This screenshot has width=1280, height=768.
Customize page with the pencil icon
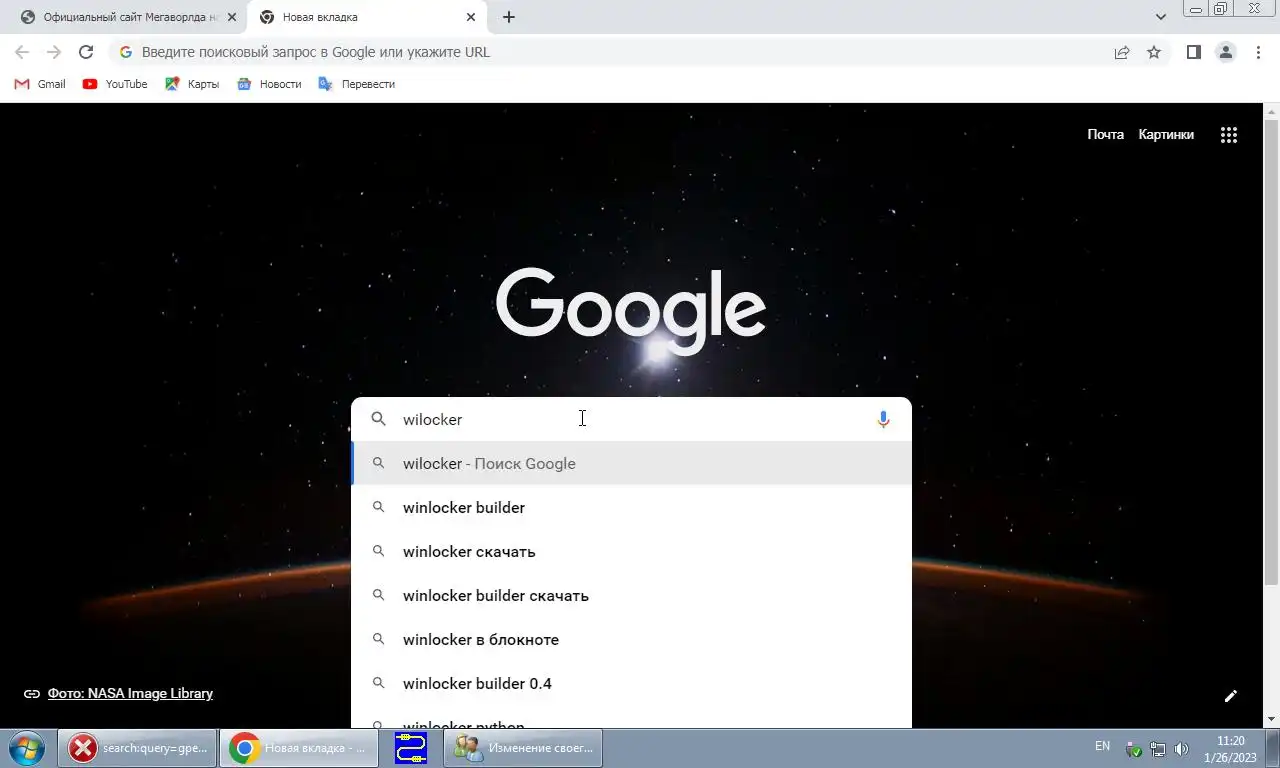point(1231,696)
